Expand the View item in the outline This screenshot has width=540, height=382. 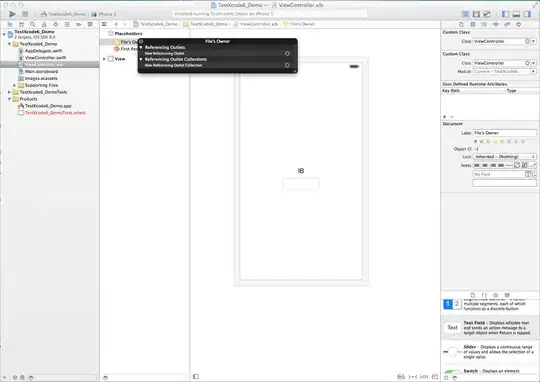tap(104, 59)
